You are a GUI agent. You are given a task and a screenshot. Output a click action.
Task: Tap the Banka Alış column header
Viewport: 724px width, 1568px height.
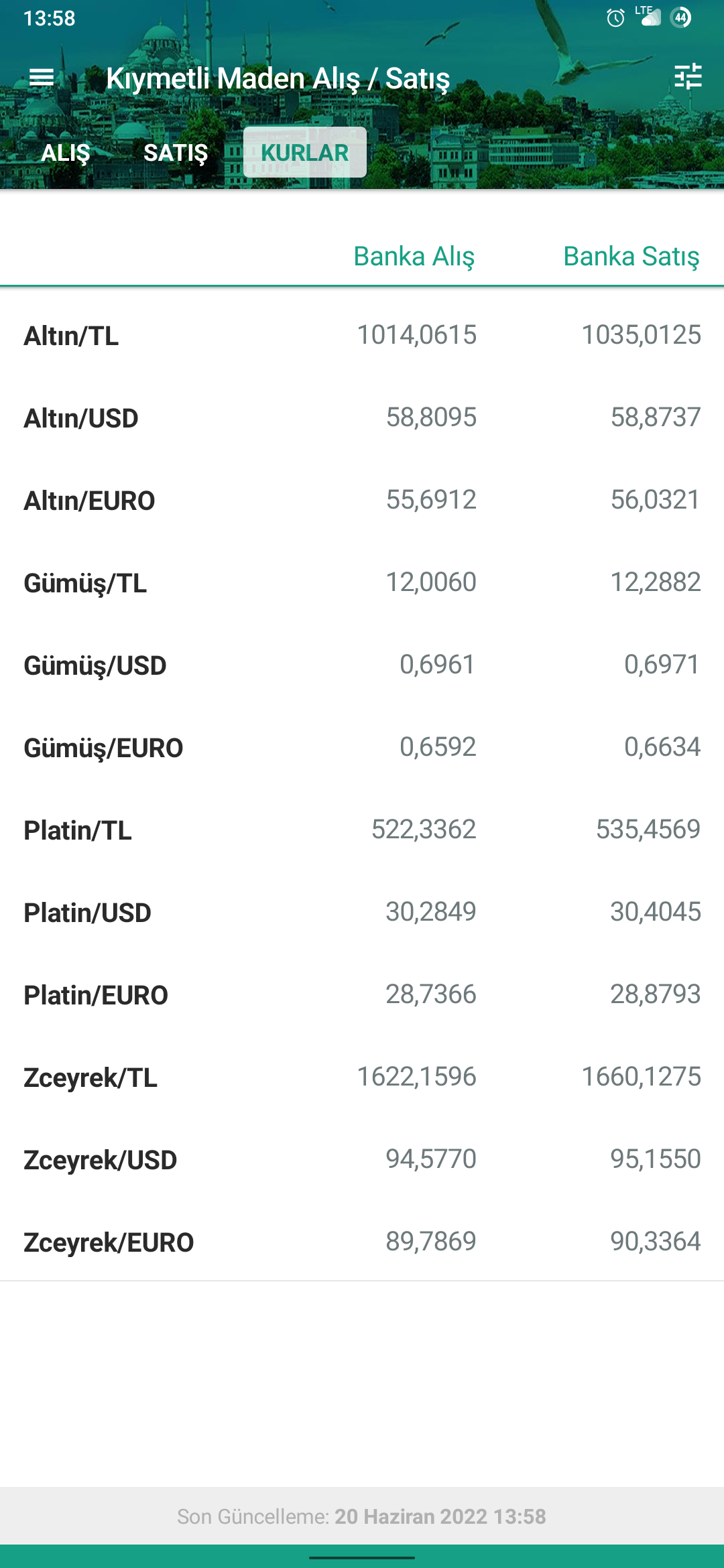click(414, 256)
